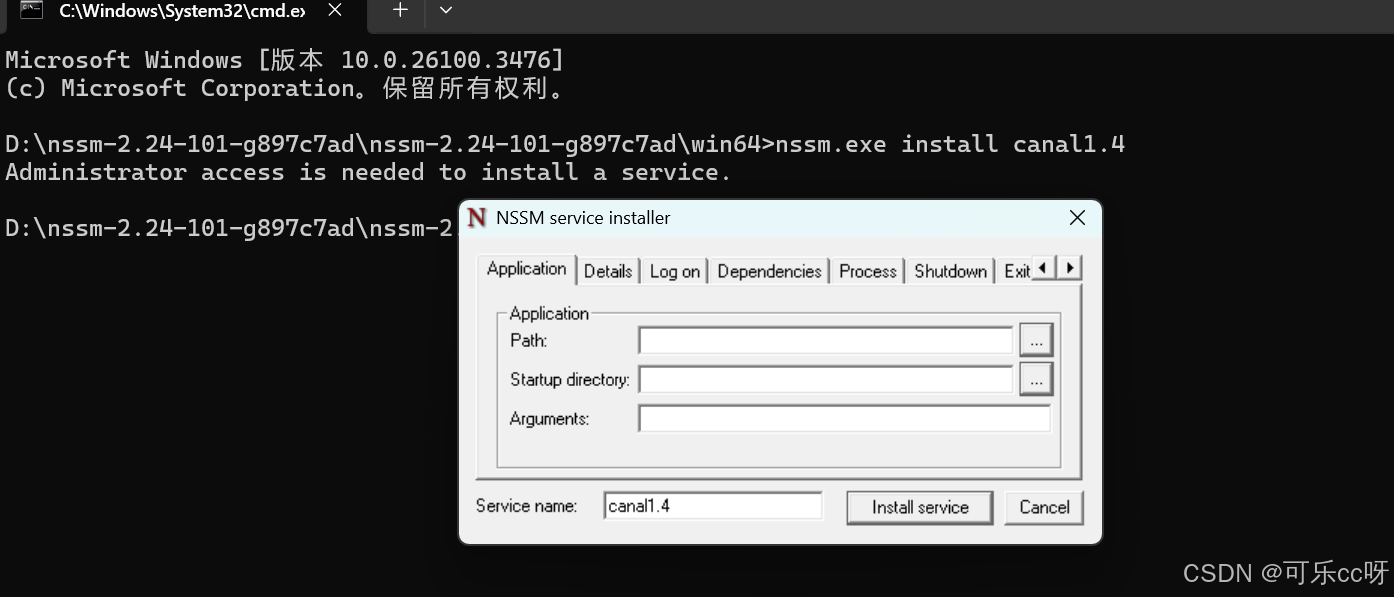Screen dimensions: 1394x597
Task: Click the Arguments input field
Action: tap(845, 418)
